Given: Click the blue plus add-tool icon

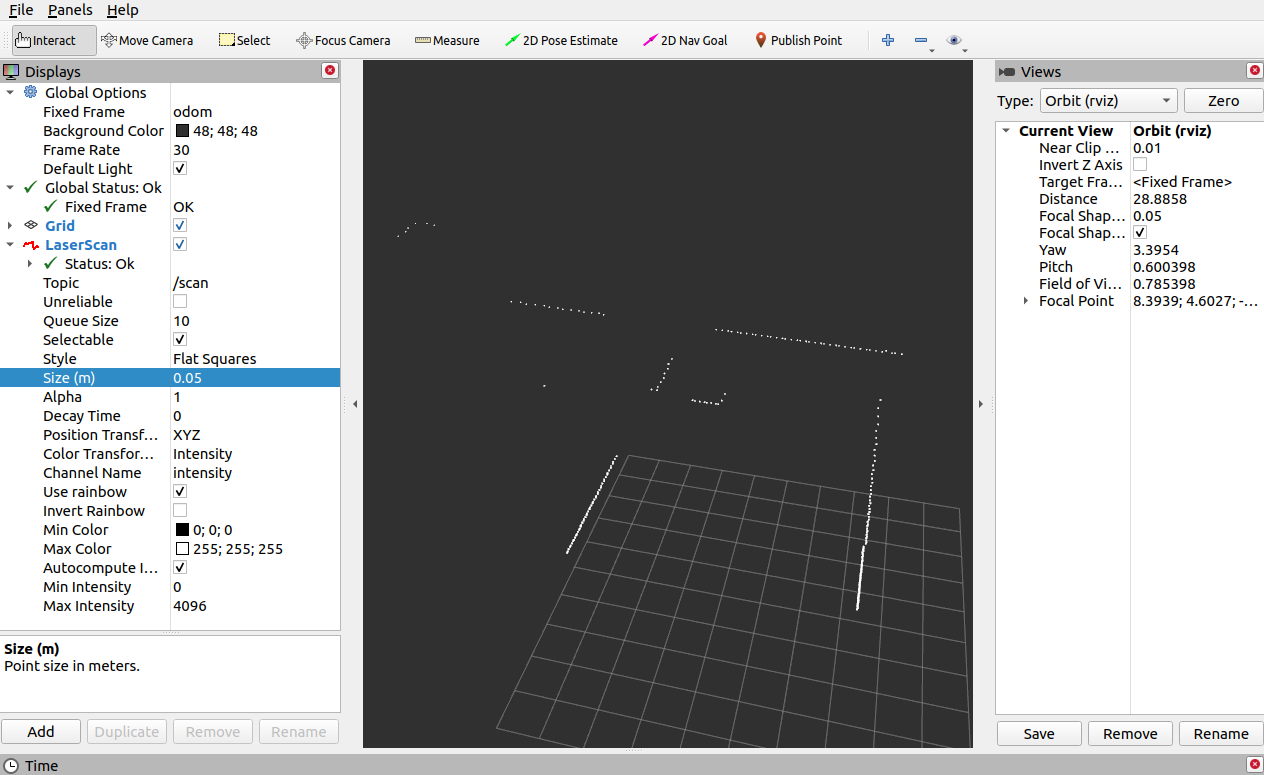Looking at the screenshot, I should coord(887,40).
